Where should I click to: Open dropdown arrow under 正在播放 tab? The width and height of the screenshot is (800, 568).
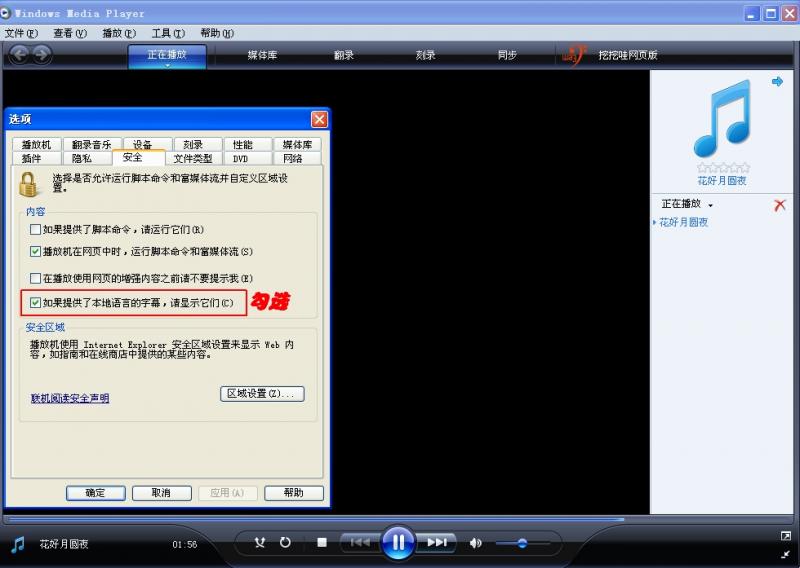pyautogui.click(x=167, y=66)
